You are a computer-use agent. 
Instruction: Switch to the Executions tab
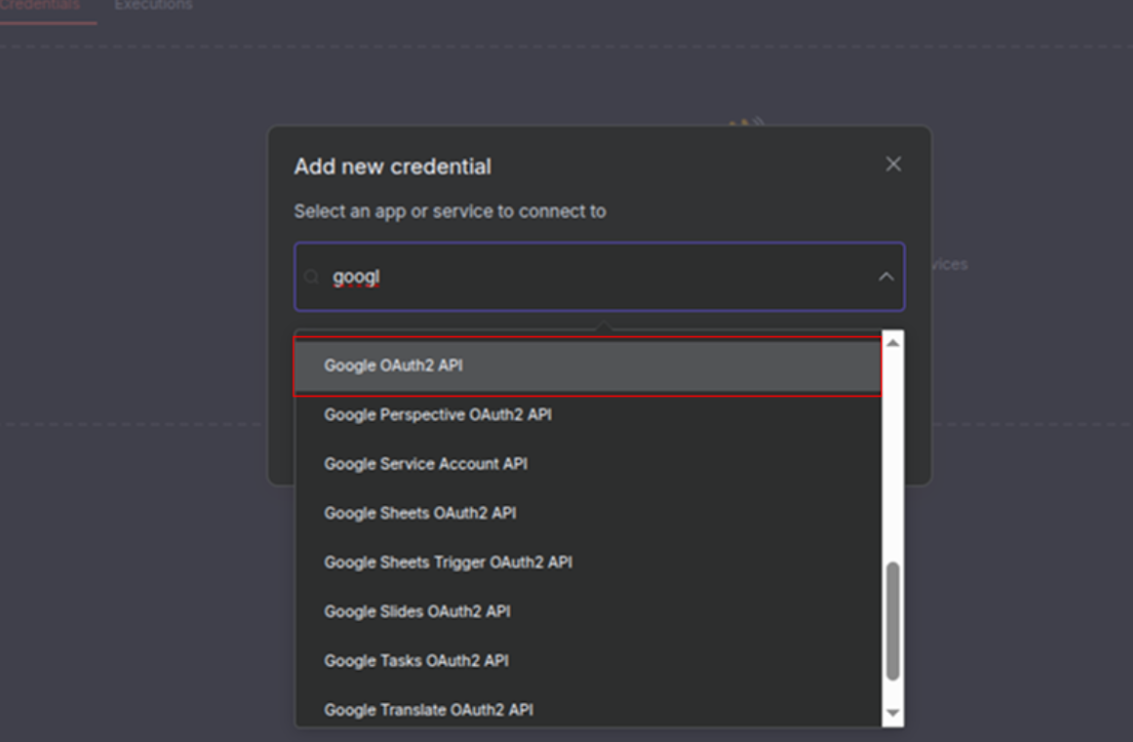tap(153, 5)
